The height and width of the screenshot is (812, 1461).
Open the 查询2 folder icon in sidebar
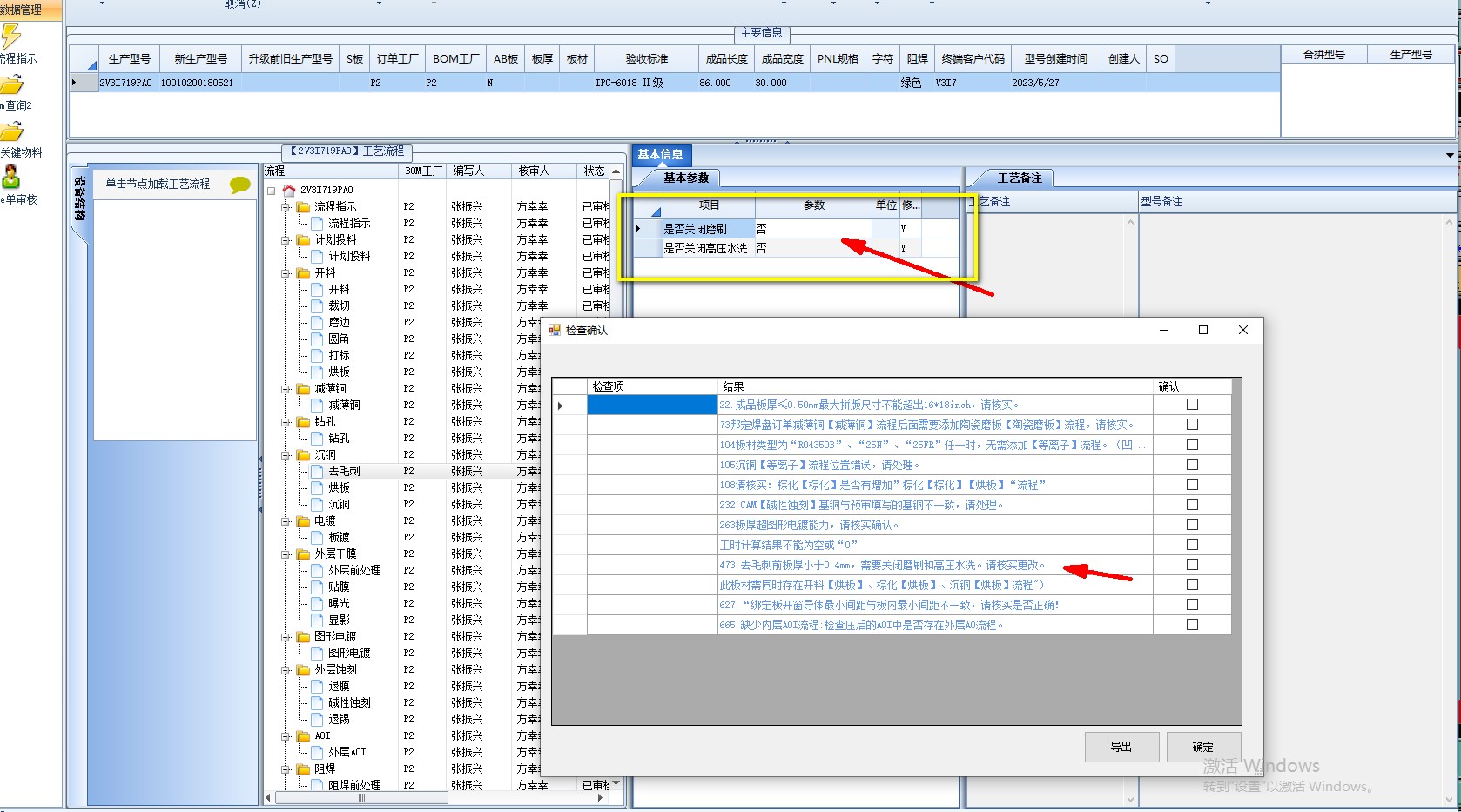point(11,85)
